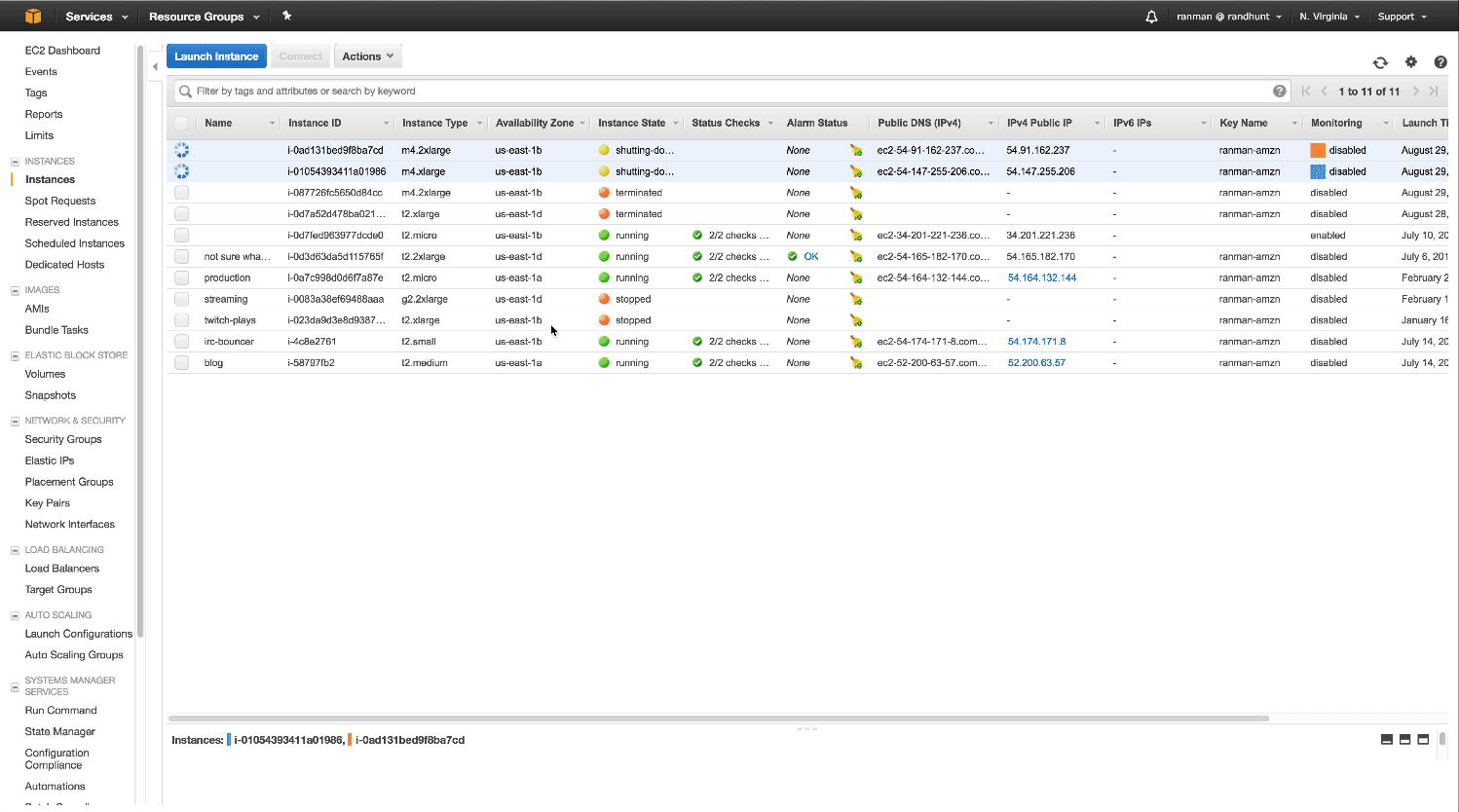This screenshot has width=1459, height=812.
Task: Go to first page of results
Action: 1306,92
